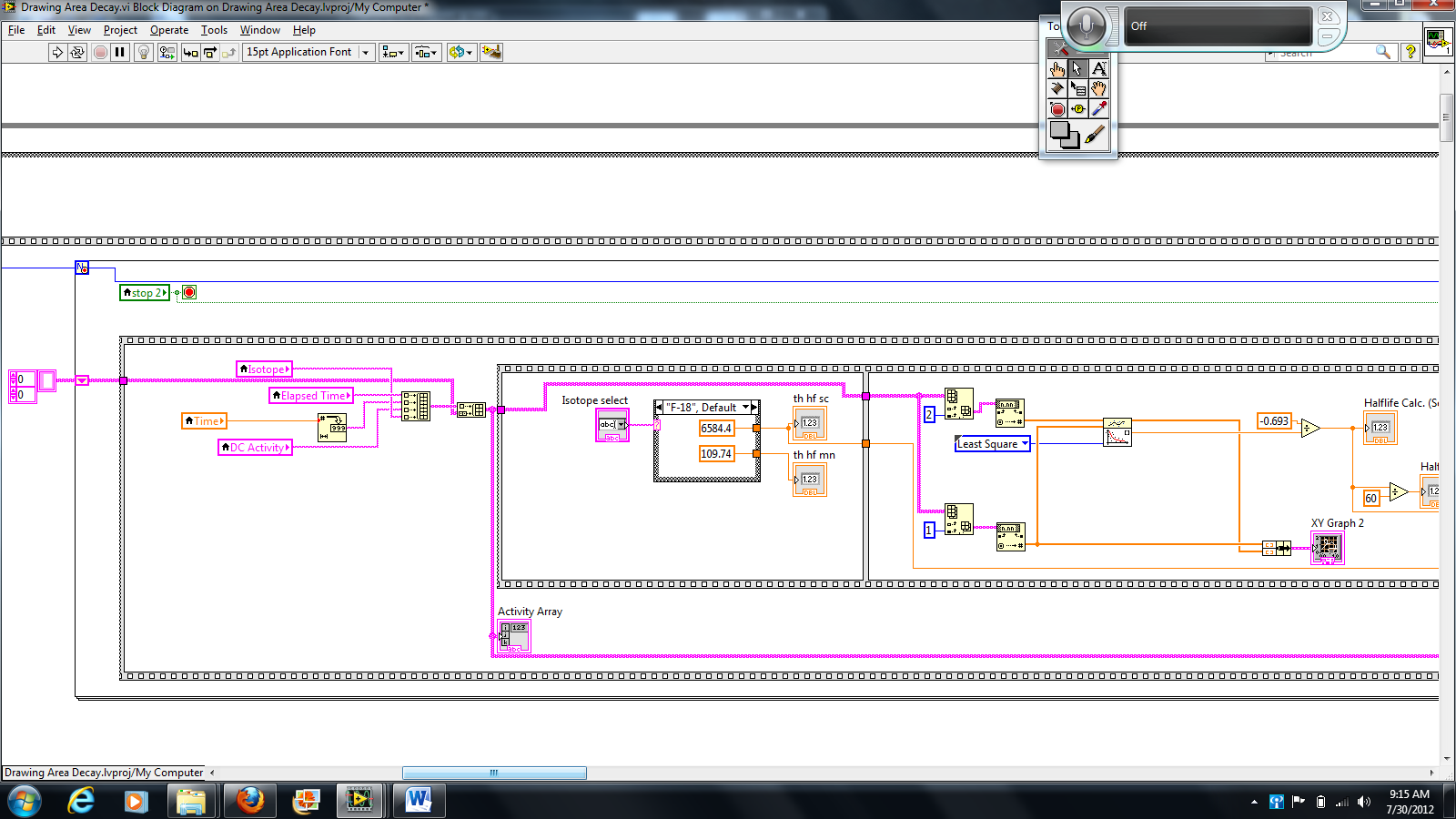The image size is (1456, 819).
Task: Click the foreground/background color squares
Action: pos(1064,135)
